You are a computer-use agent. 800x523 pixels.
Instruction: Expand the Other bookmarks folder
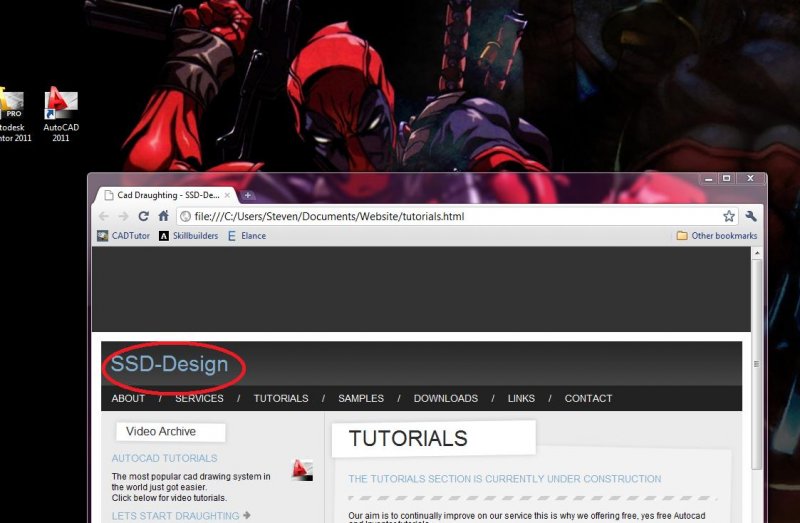click(716, 236)
